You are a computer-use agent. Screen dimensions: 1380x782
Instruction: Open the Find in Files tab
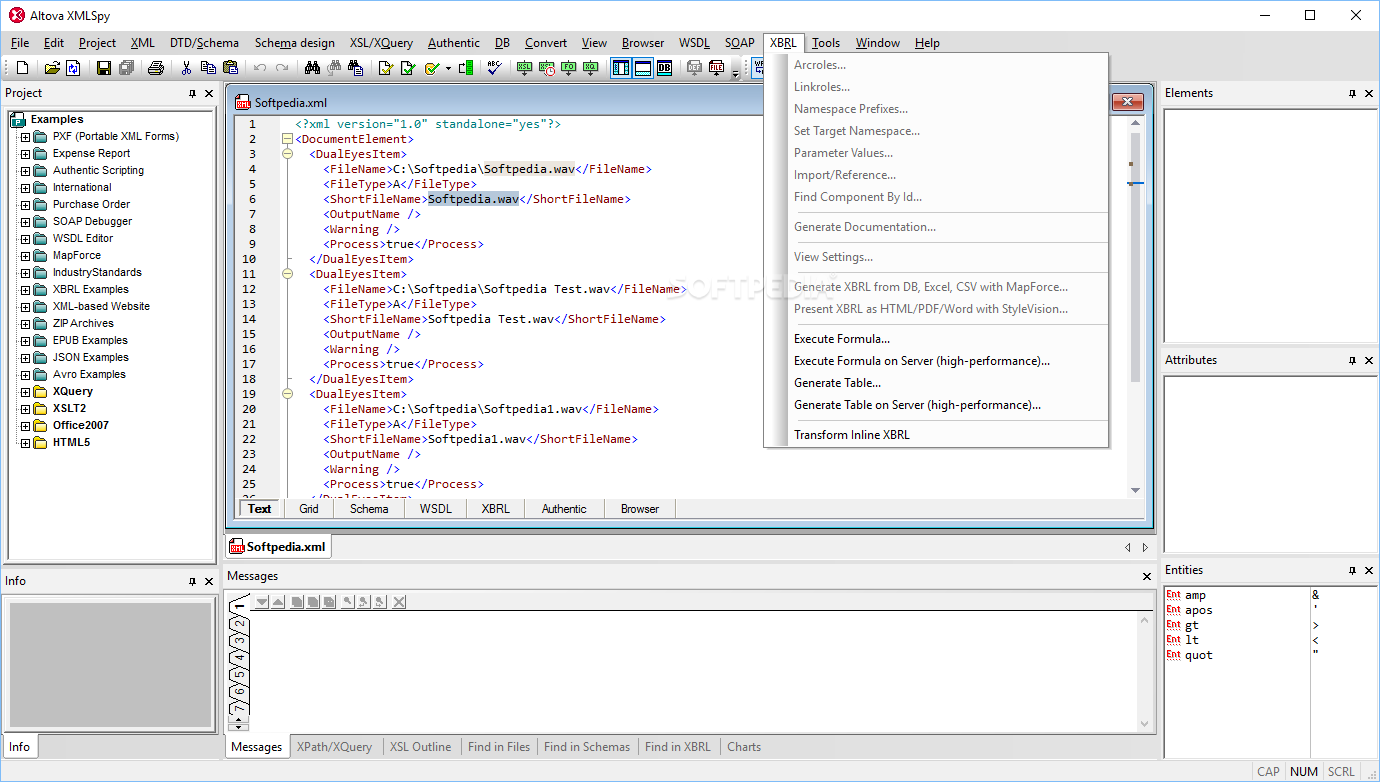click(x=499, y=747)
